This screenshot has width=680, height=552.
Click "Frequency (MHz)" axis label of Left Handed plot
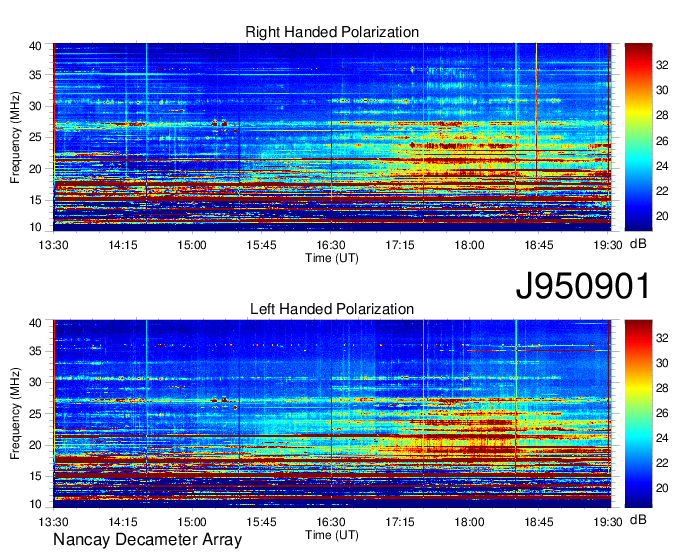tap(15, 414)
